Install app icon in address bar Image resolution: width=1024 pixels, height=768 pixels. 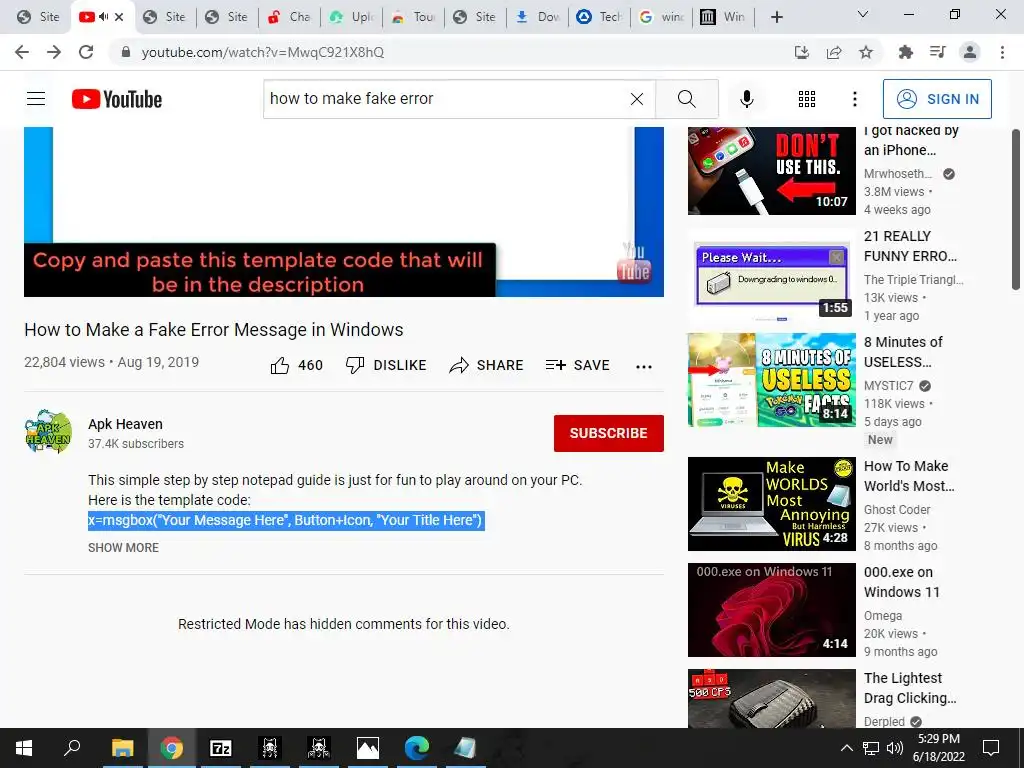(801, 52)
